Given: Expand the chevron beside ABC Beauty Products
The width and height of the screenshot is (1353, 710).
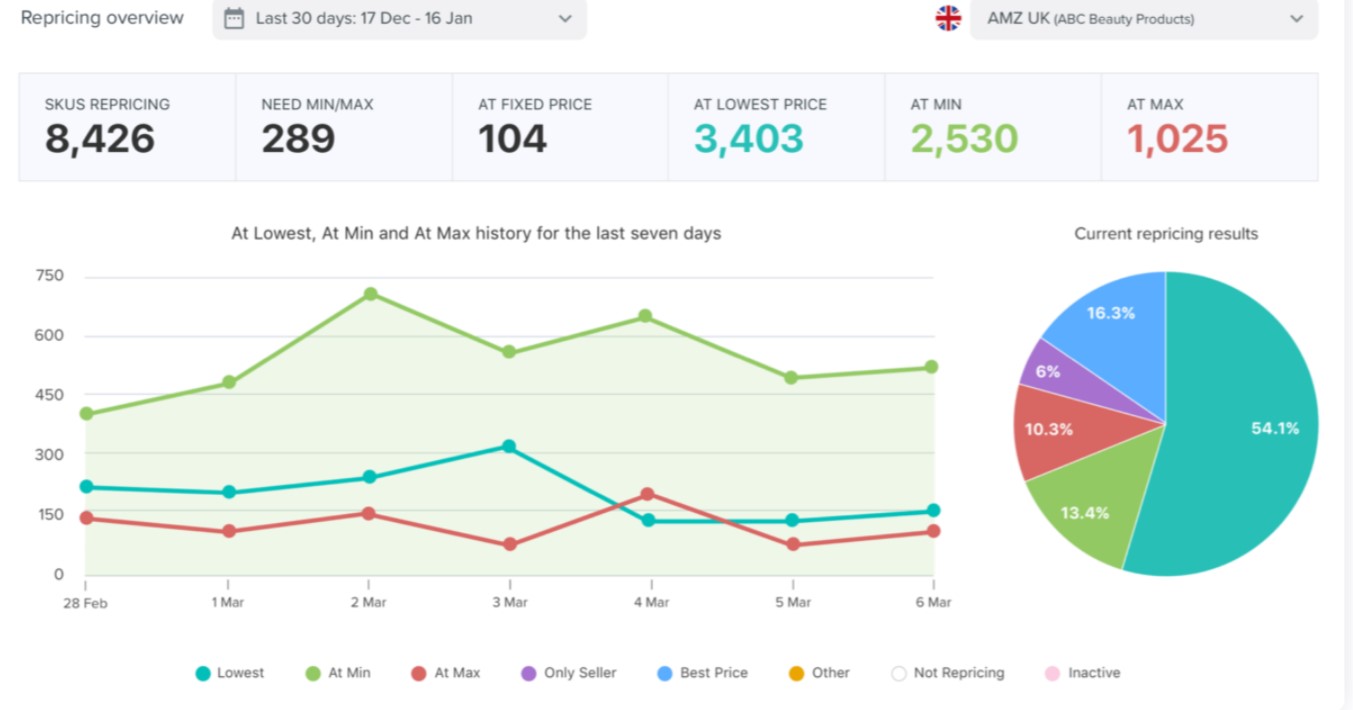Looking at the screenshot, I should pos(1296,19).
